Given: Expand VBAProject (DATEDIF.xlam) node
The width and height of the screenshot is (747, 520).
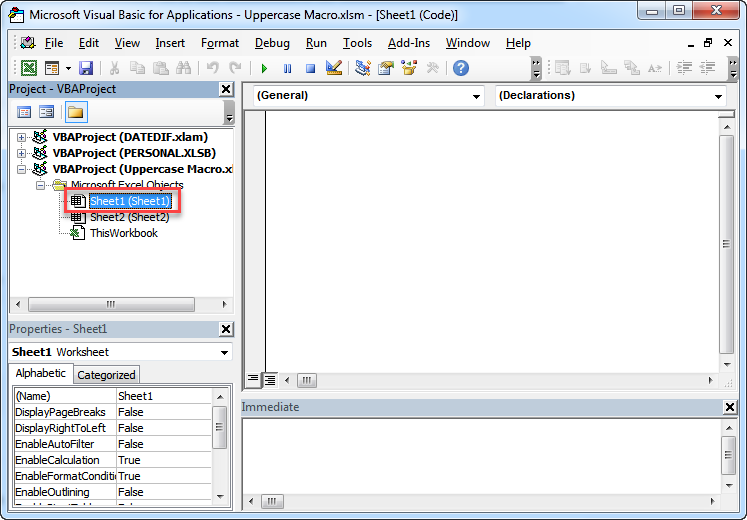Looking at the screenshot, I should pyautogui.click(x=21, y=137).
